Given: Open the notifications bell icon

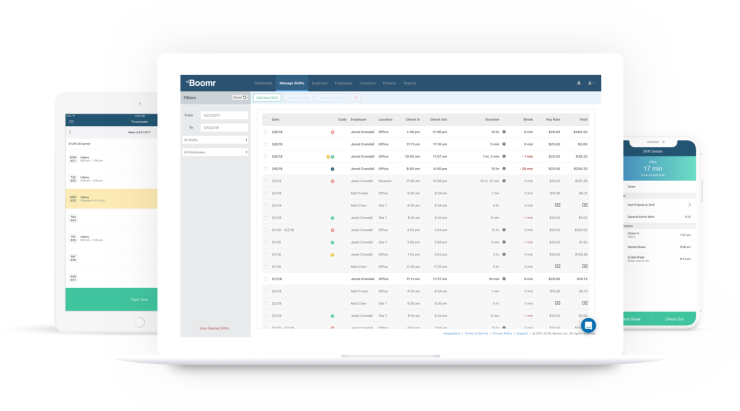Looking at the screenshot, I should (578, 83).
